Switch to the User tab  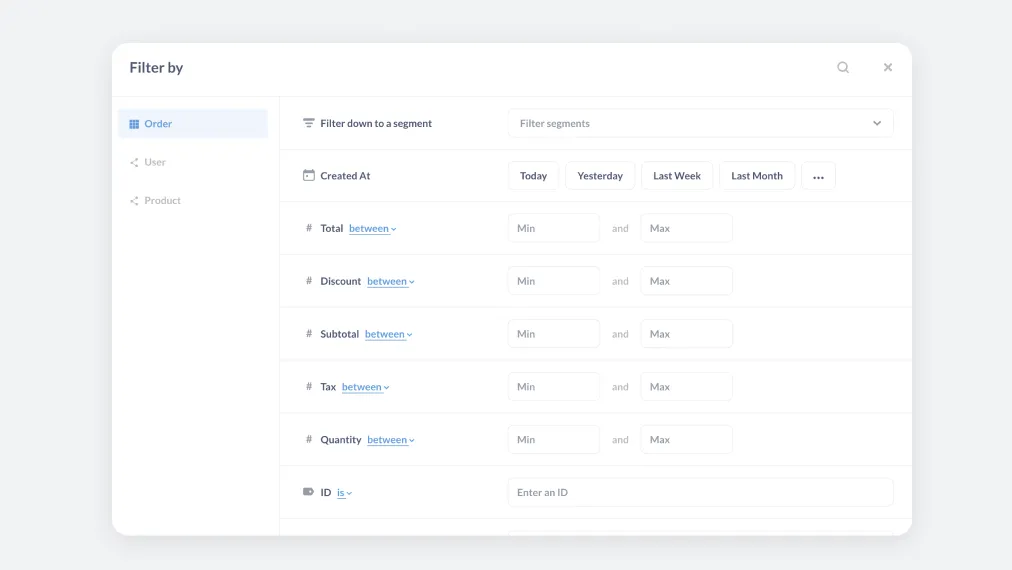(155, 162)
